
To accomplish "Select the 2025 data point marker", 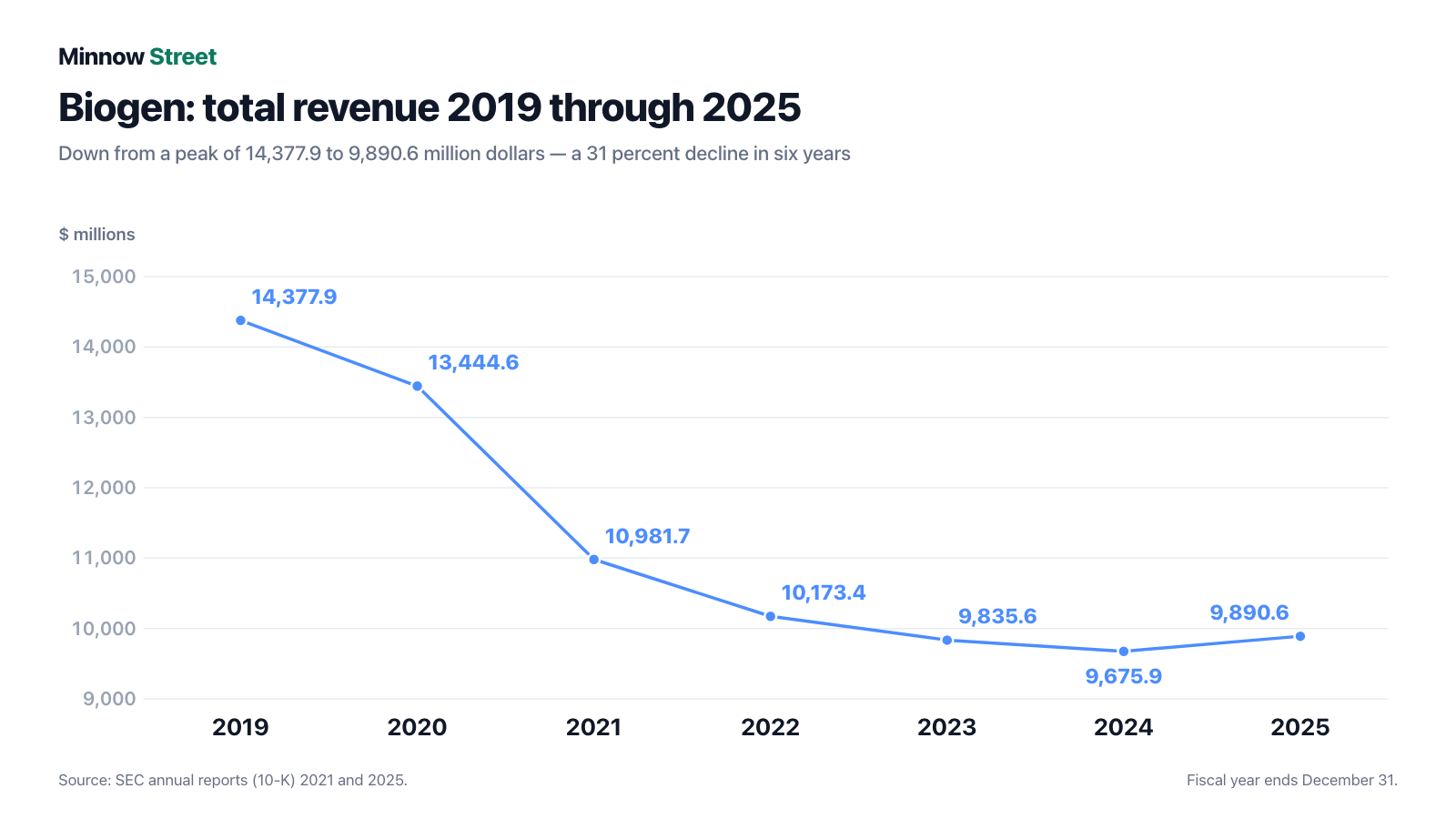I will [x=1300, y=636].
